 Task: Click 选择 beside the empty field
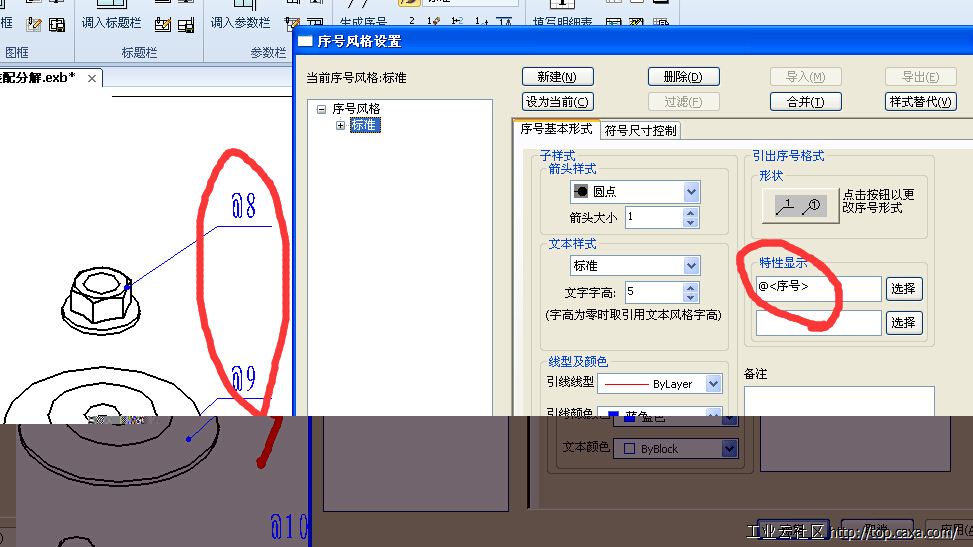tap(904, 323)
